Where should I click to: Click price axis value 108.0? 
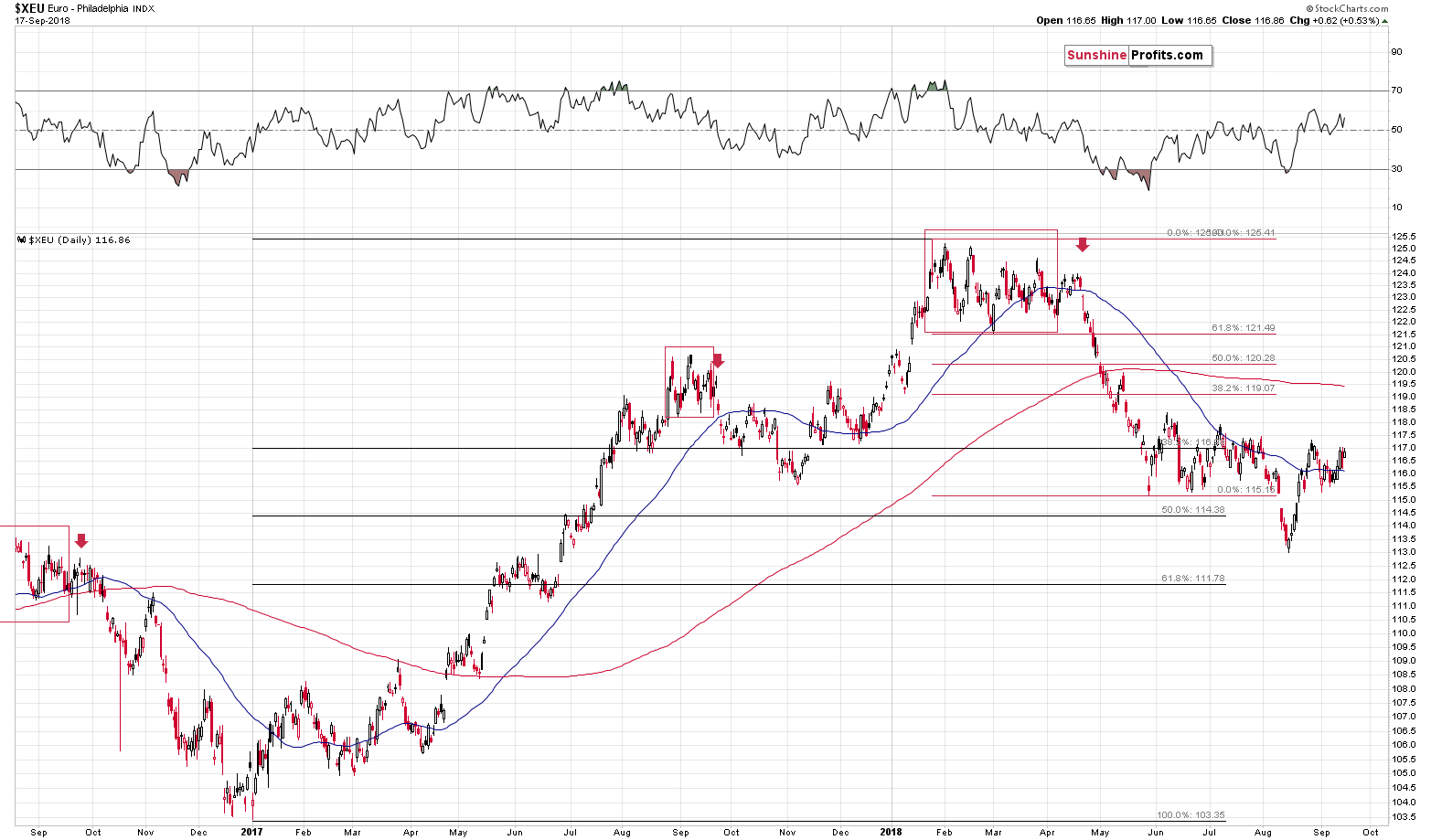[1404, 688]
